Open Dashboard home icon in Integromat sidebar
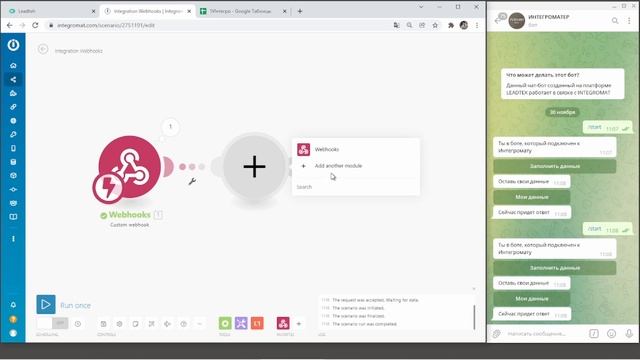Screen dimensions: 640x360 tap(13, 65)
